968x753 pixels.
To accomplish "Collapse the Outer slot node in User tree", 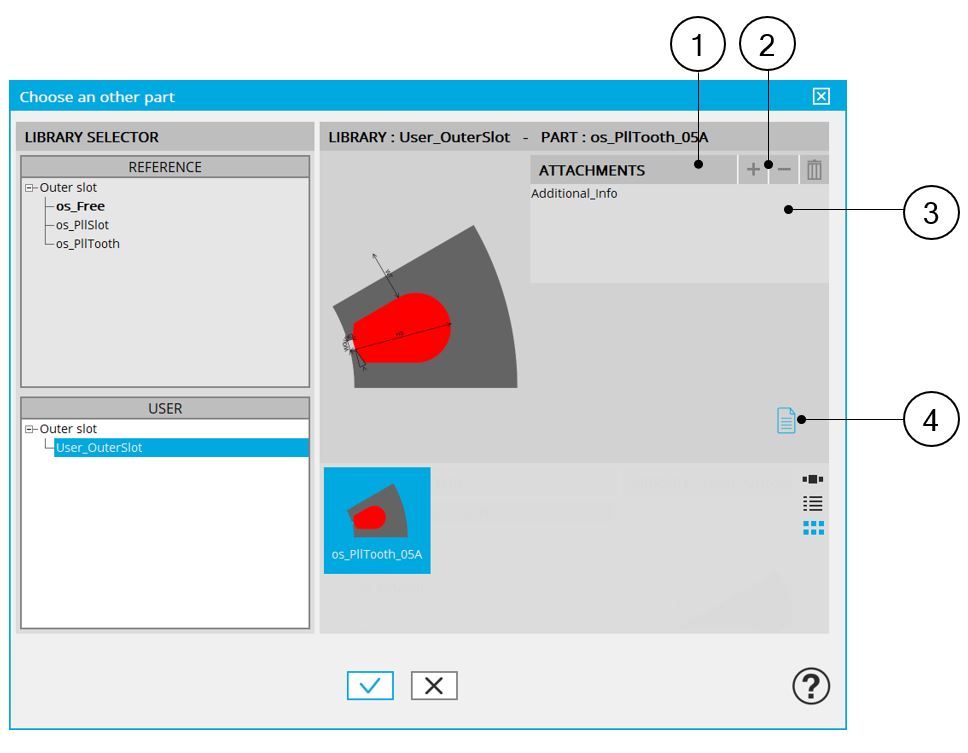I will coord(30,429).
